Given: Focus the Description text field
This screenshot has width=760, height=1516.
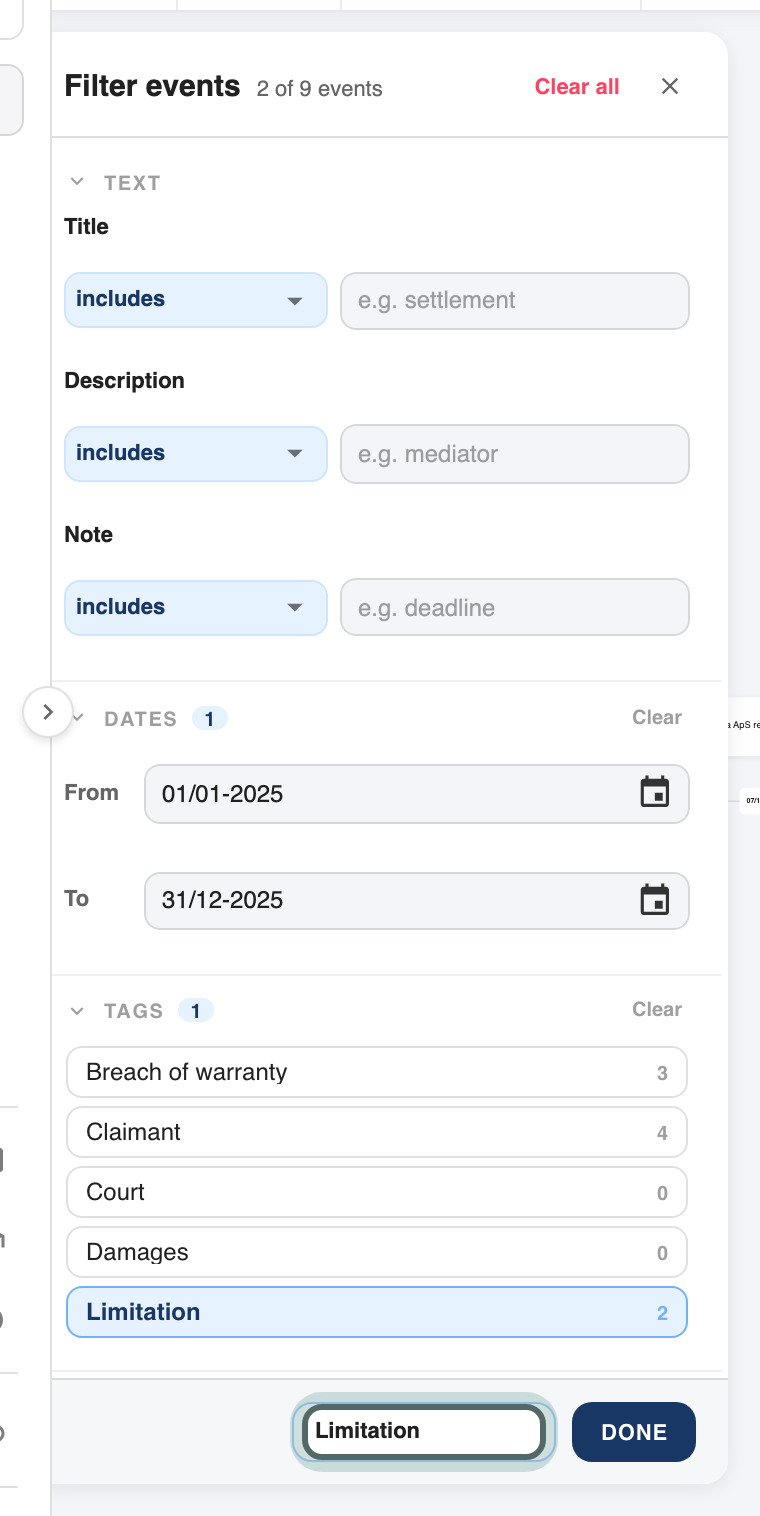Looking at the screenshot, I should tap(515, 454).
